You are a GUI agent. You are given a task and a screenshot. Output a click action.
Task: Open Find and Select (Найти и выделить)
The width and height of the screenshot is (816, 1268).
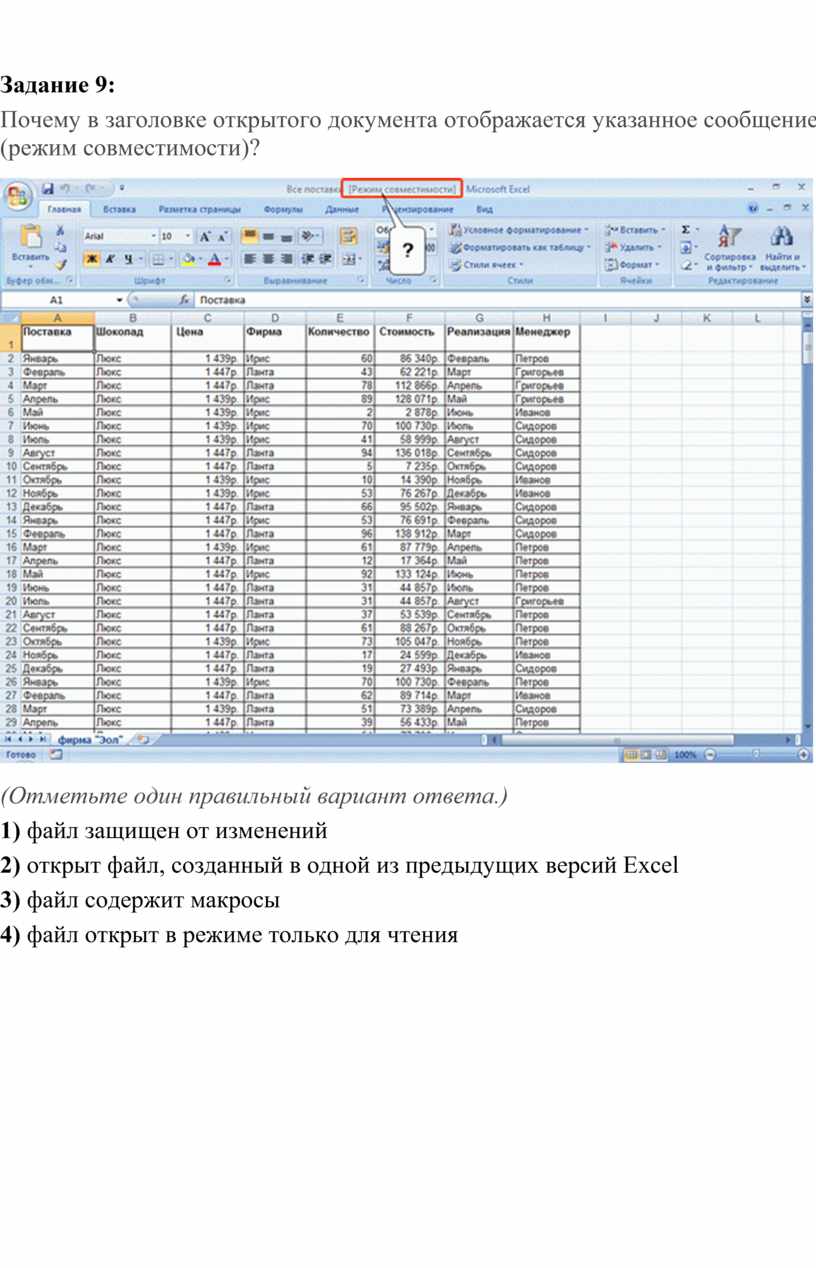pyautogui.click(x=781, y=248)
